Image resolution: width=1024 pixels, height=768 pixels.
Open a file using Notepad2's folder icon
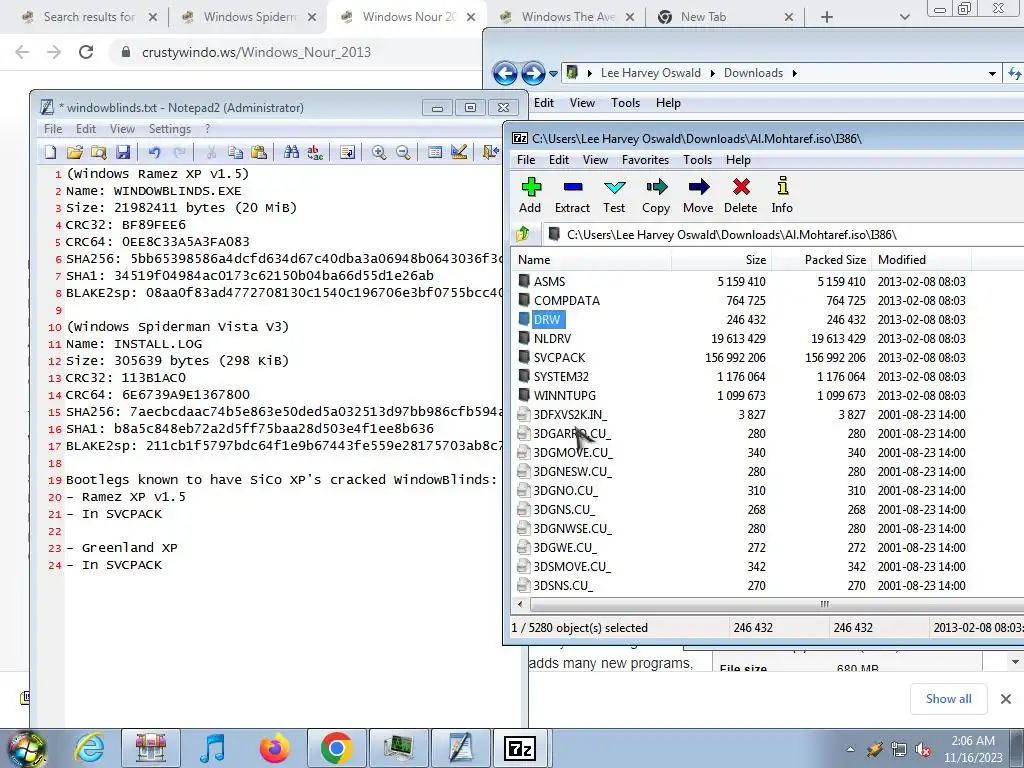coord(74,152)
